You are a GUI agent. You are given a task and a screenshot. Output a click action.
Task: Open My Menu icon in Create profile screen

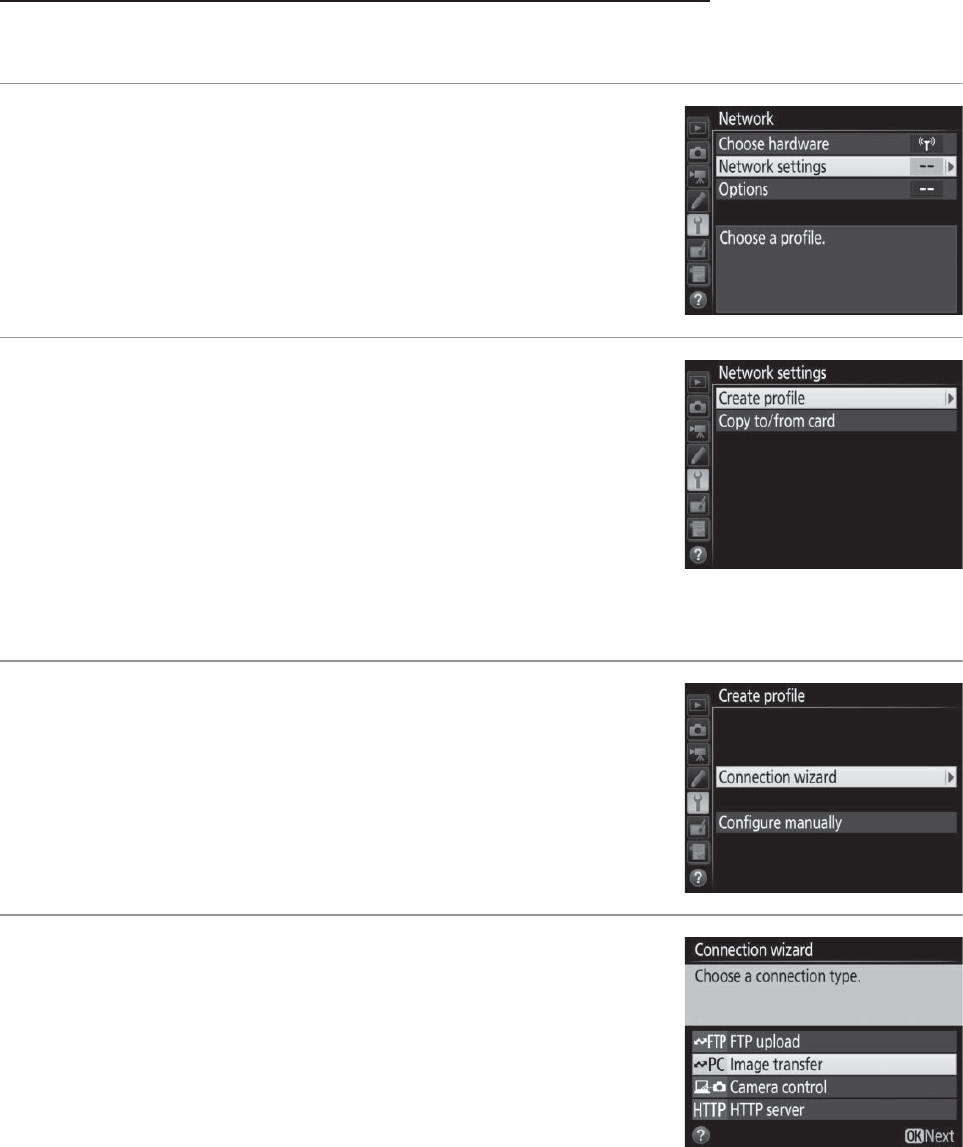[697, 852]
